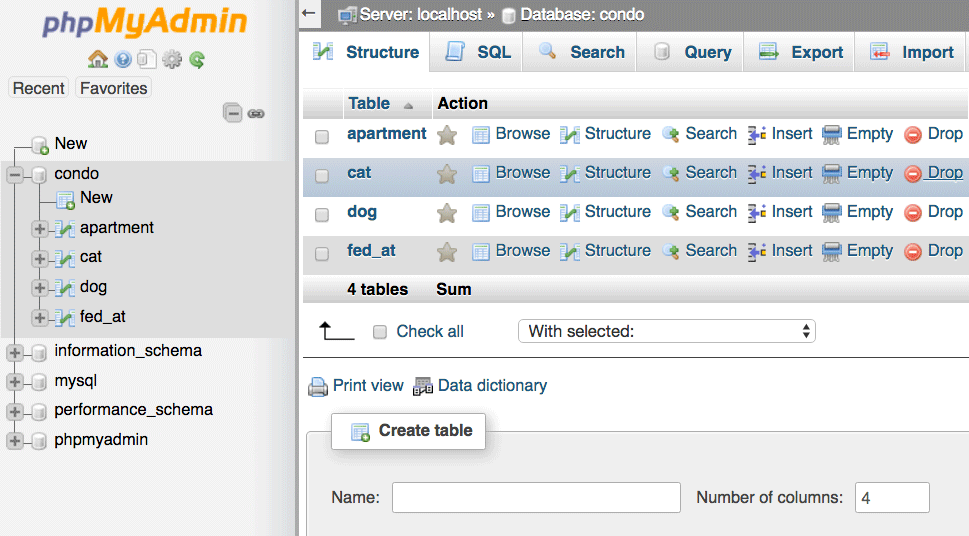Screen dimensions: 969x536
Task: Click the Data dictionary icon
Action: point(423,386)
